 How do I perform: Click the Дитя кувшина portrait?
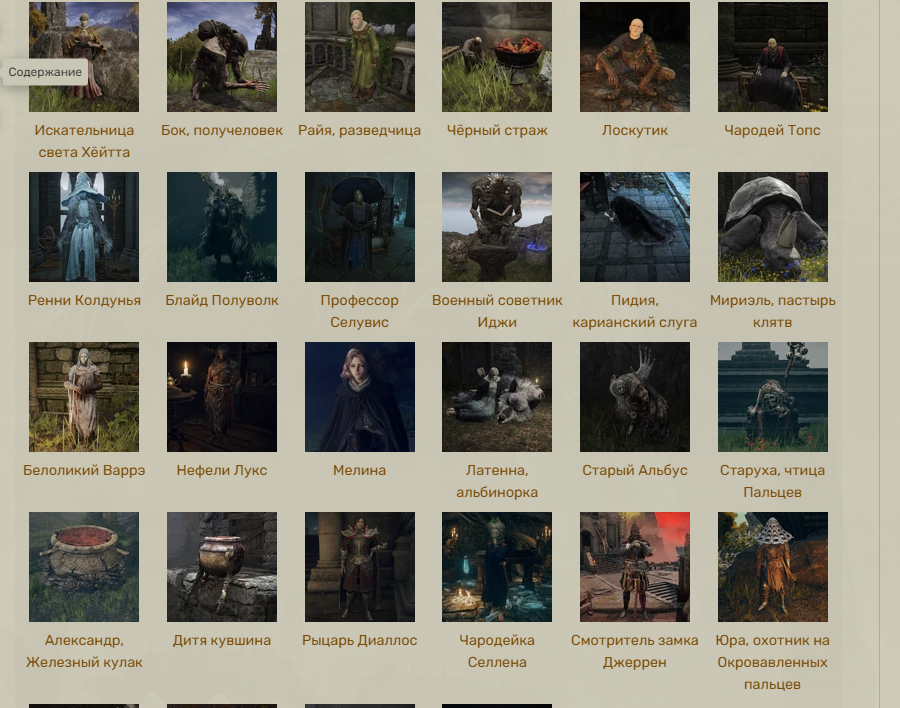tap(222, 567)
